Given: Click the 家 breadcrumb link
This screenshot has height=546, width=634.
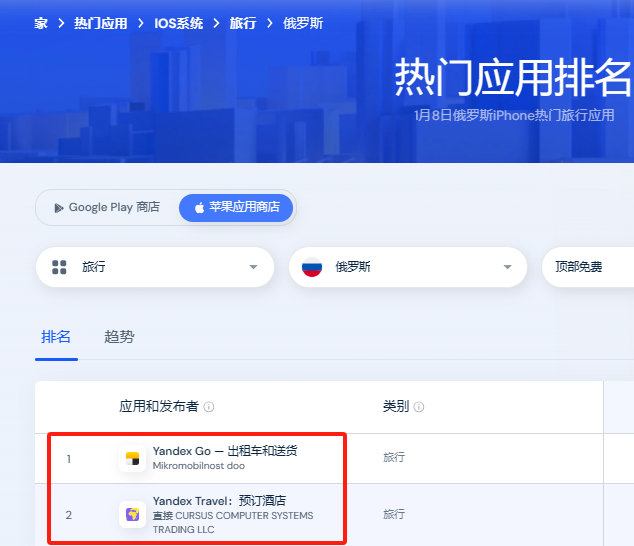Looking at the screenshot, I should 41,23.
